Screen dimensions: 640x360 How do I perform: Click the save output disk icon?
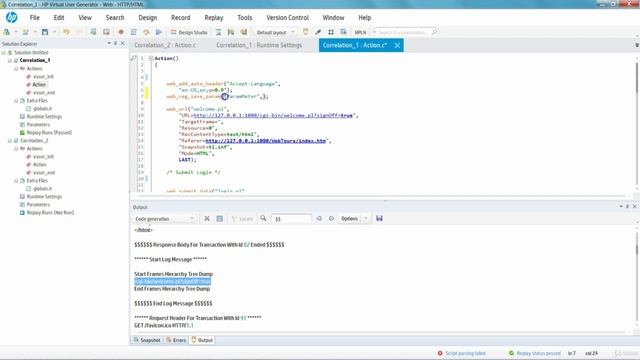379,218
